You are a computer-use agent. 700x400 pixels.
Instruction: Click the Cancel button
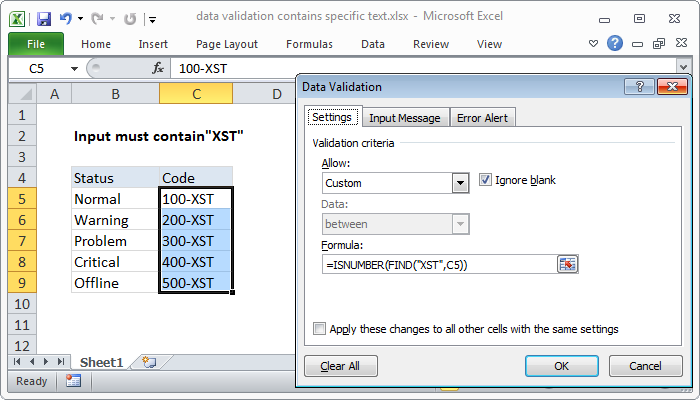(x=645, y=366)
